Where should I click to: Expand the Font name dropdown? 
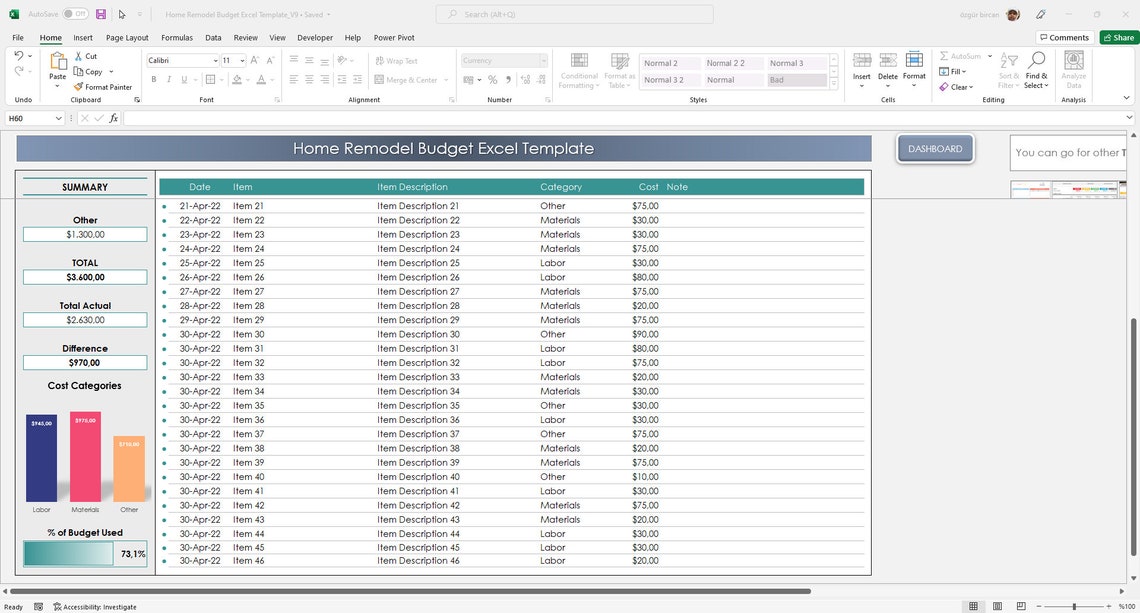pos(216,60)
